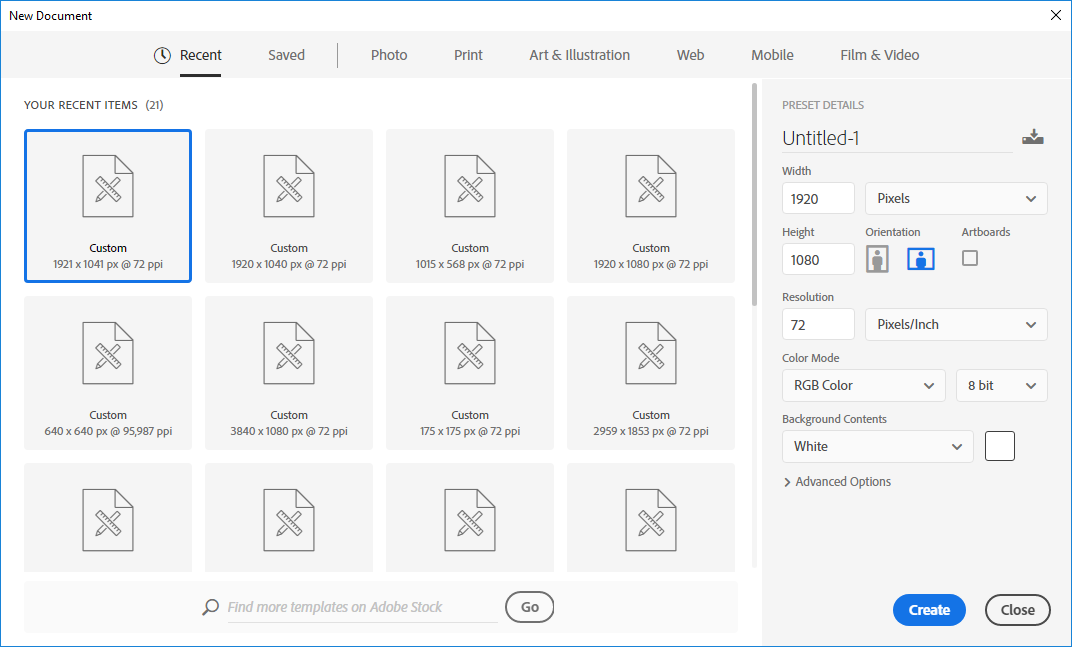1072x647 pixels.
Task: Open the Mobile tab
Action: [x=773, y=55]
